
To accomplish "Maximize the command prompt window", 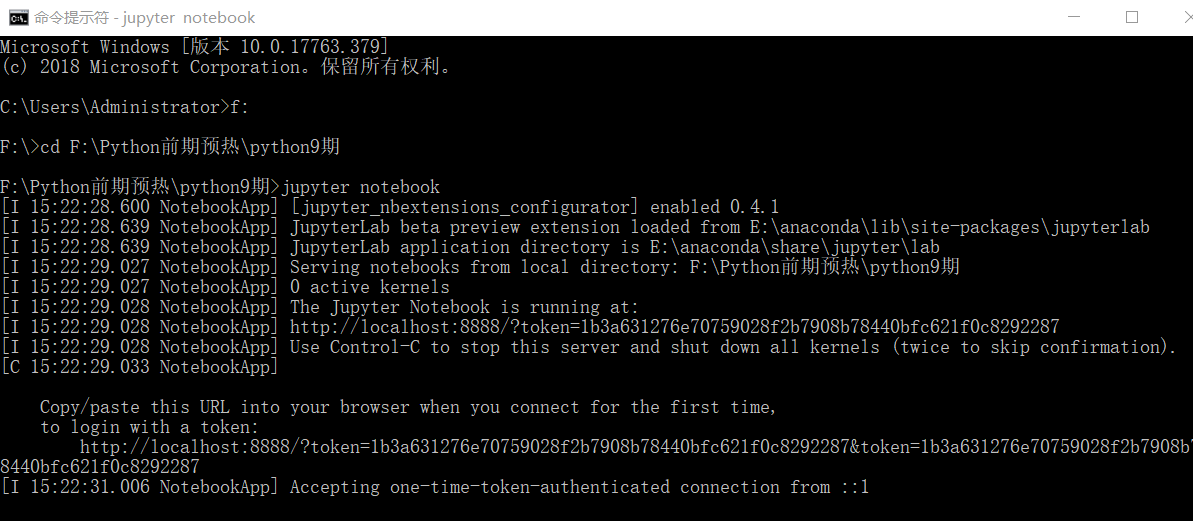I will (x=1132, y=17).
